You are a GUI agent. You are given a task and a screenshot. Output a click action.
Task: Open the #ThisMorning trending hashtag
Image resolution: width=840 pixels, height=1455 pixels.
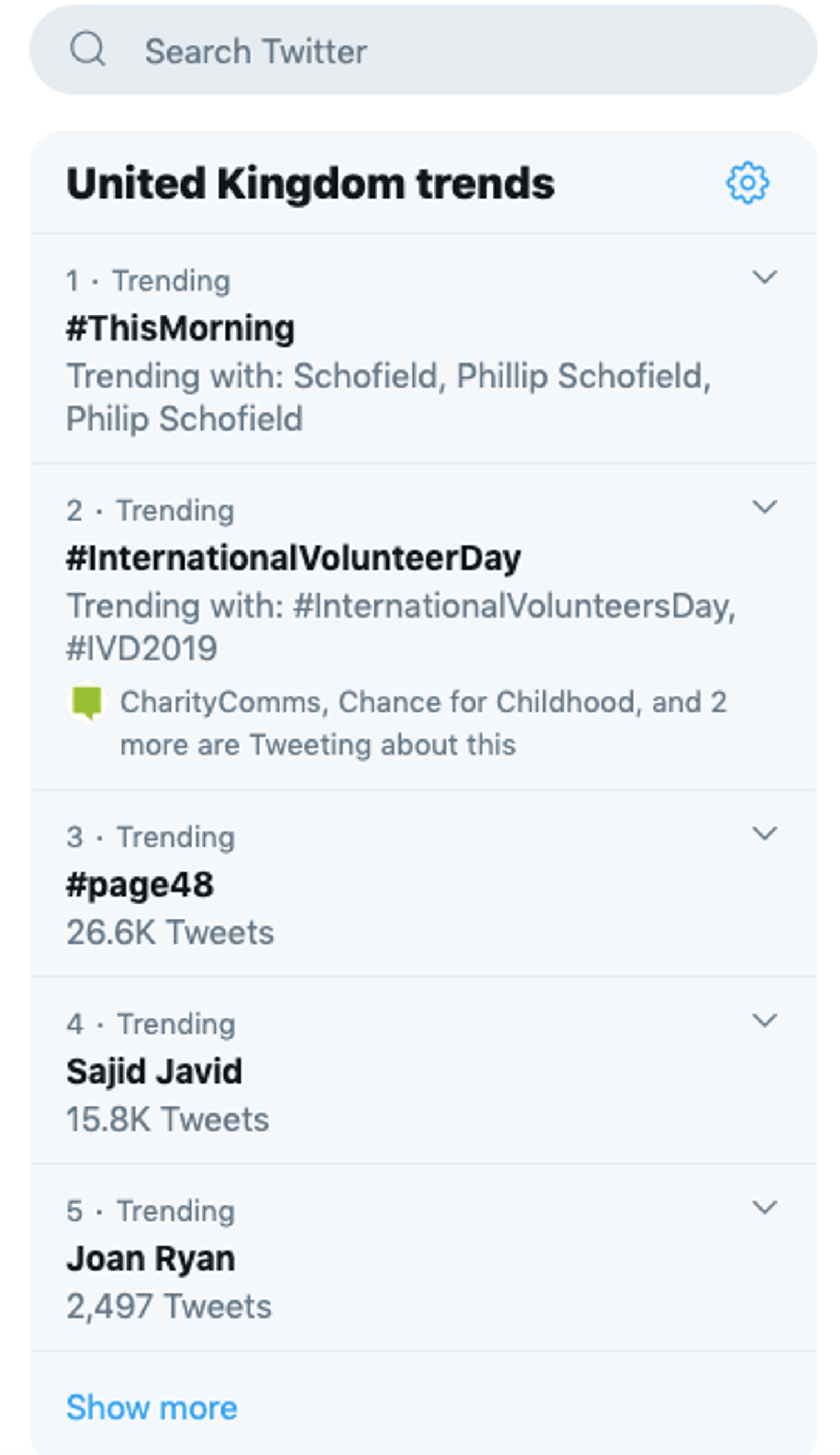(x=181, y=328)
